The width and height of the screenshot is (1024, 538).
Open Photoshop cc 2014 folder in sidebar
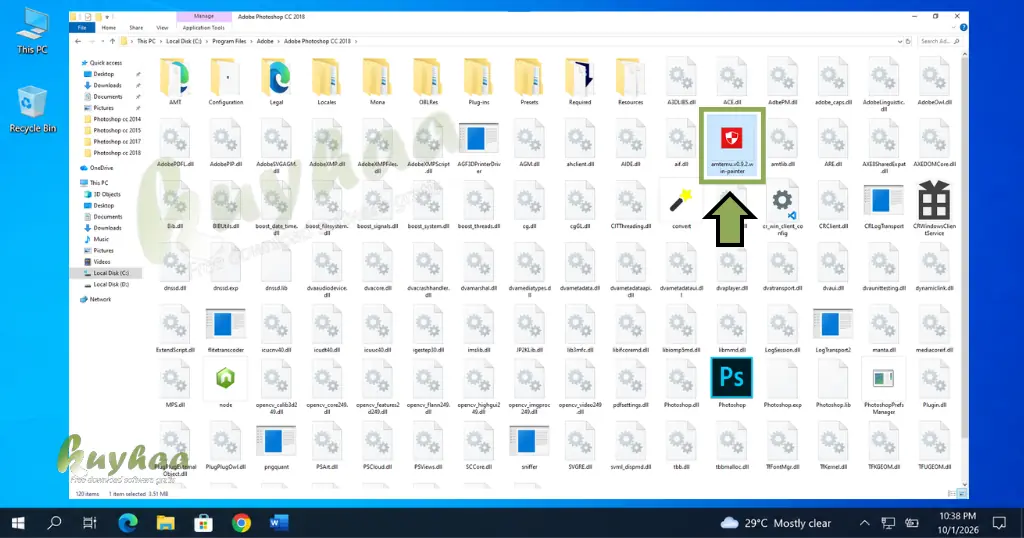point(112,119)
